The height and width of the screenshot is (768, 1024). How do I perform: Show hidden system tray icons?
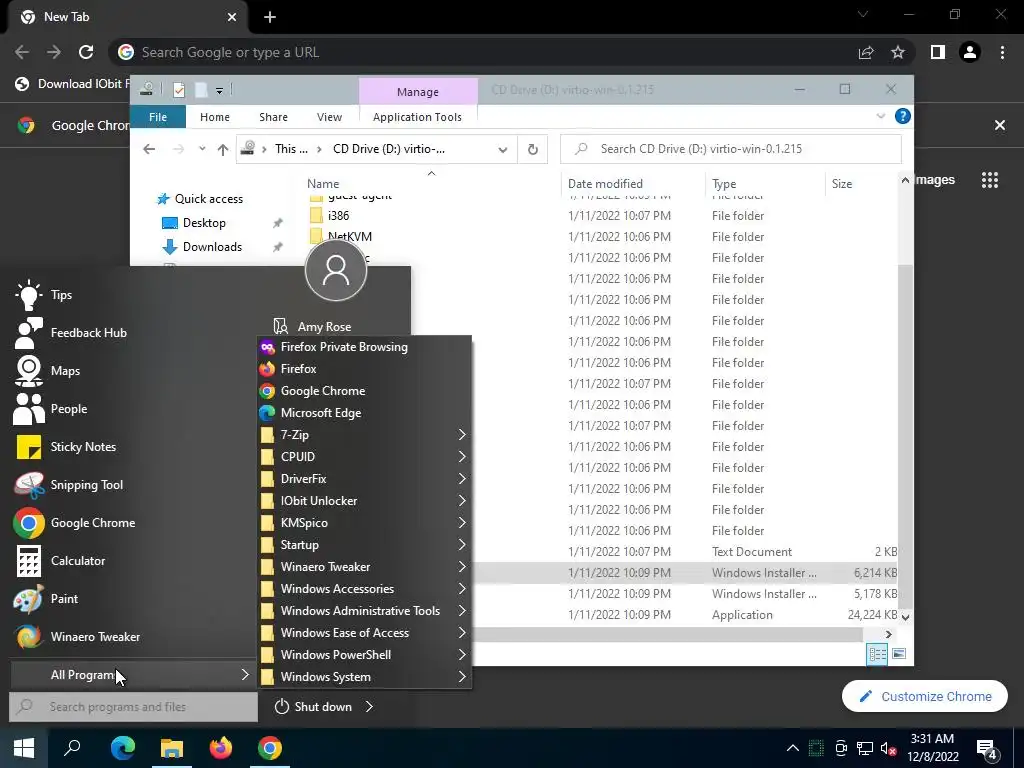pos(792,748)
